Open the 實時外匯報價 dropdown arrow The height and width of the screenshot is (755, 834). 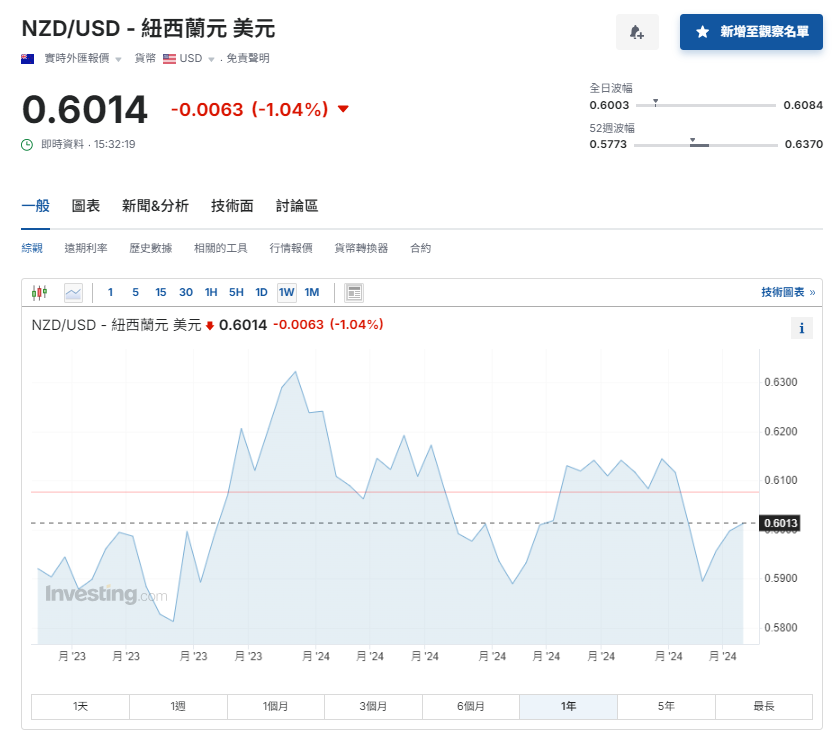tap(118, 59)
